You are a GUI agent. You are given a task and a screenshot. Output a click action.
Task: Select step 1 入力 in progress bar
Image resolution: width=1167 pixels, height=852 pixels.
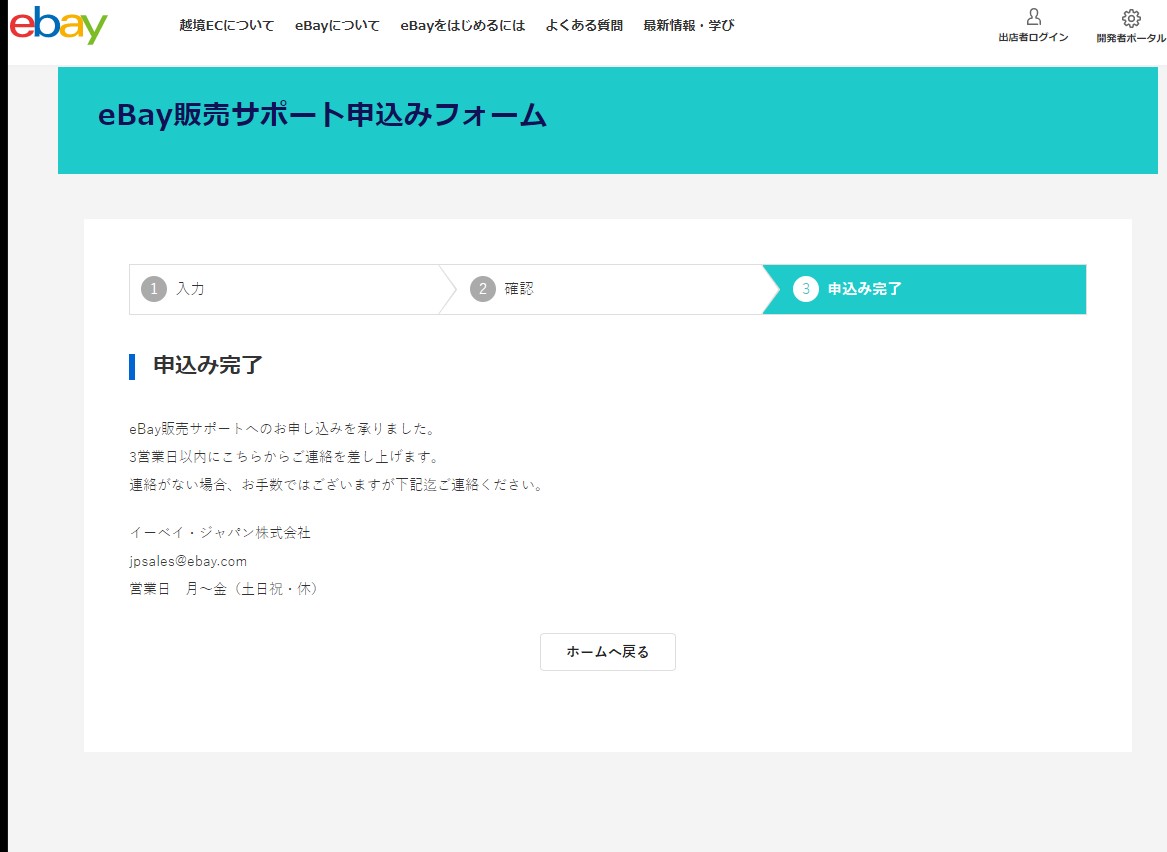284,289
